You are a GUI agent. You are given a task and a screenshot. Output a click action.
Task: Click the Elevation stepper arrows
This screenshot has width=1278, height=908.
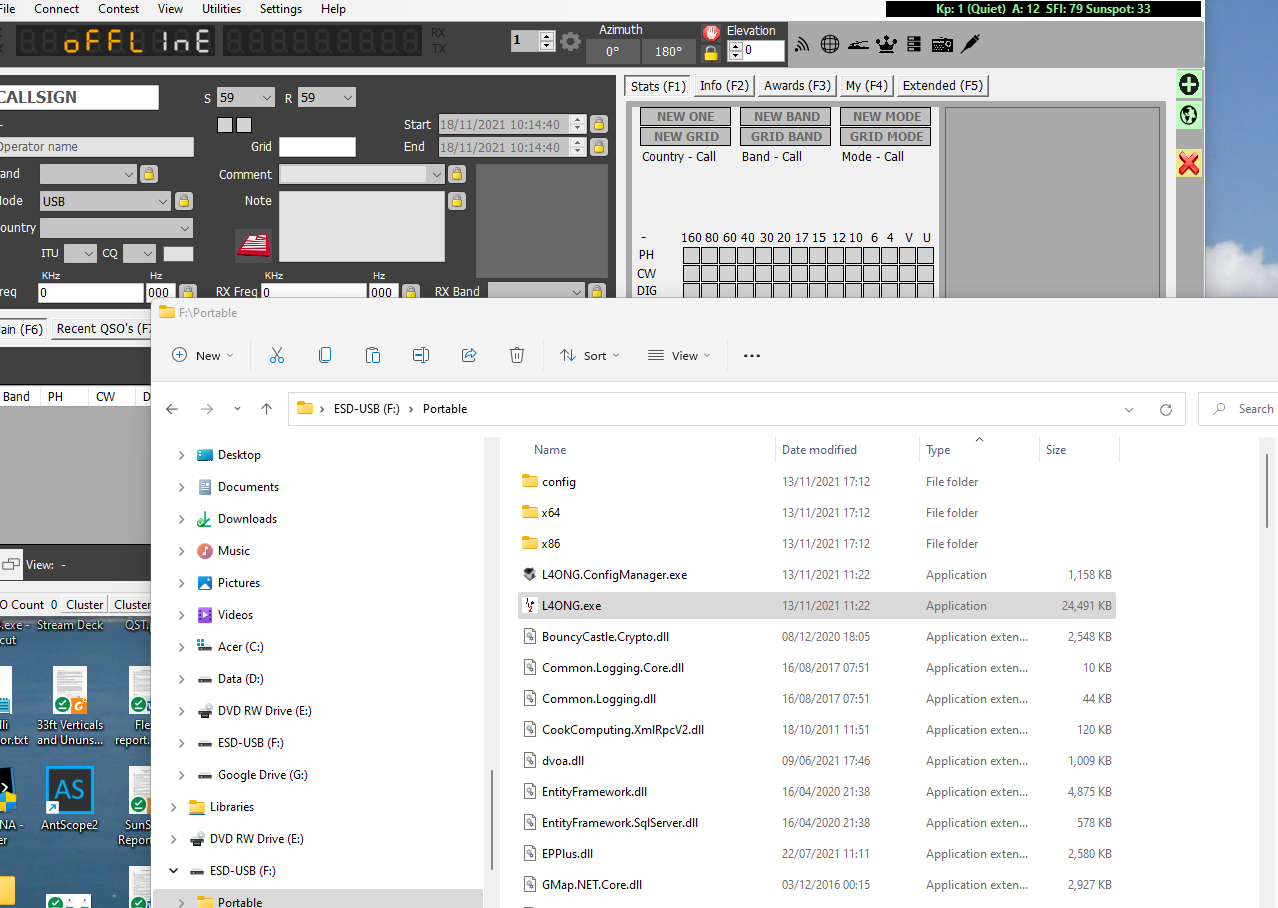pos(735,50)
